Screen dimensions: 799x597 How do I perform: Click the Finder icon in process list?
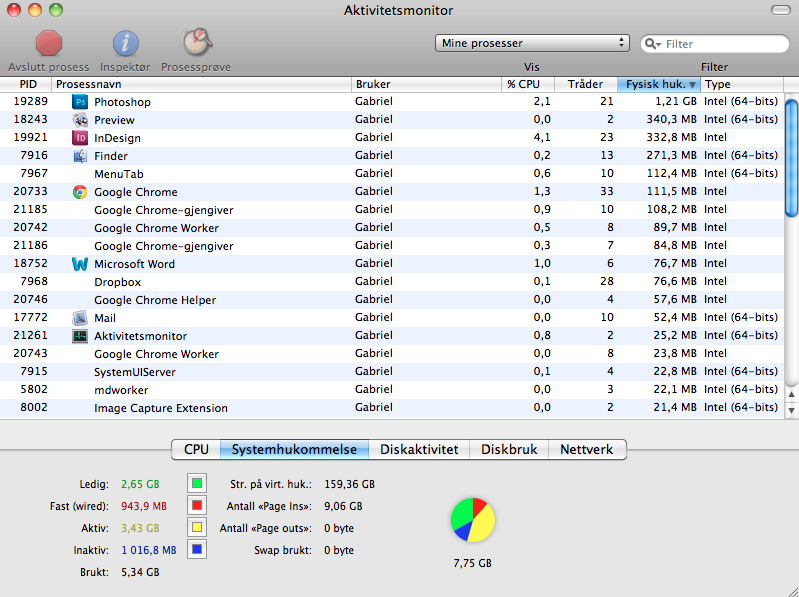tap(80, 156)
